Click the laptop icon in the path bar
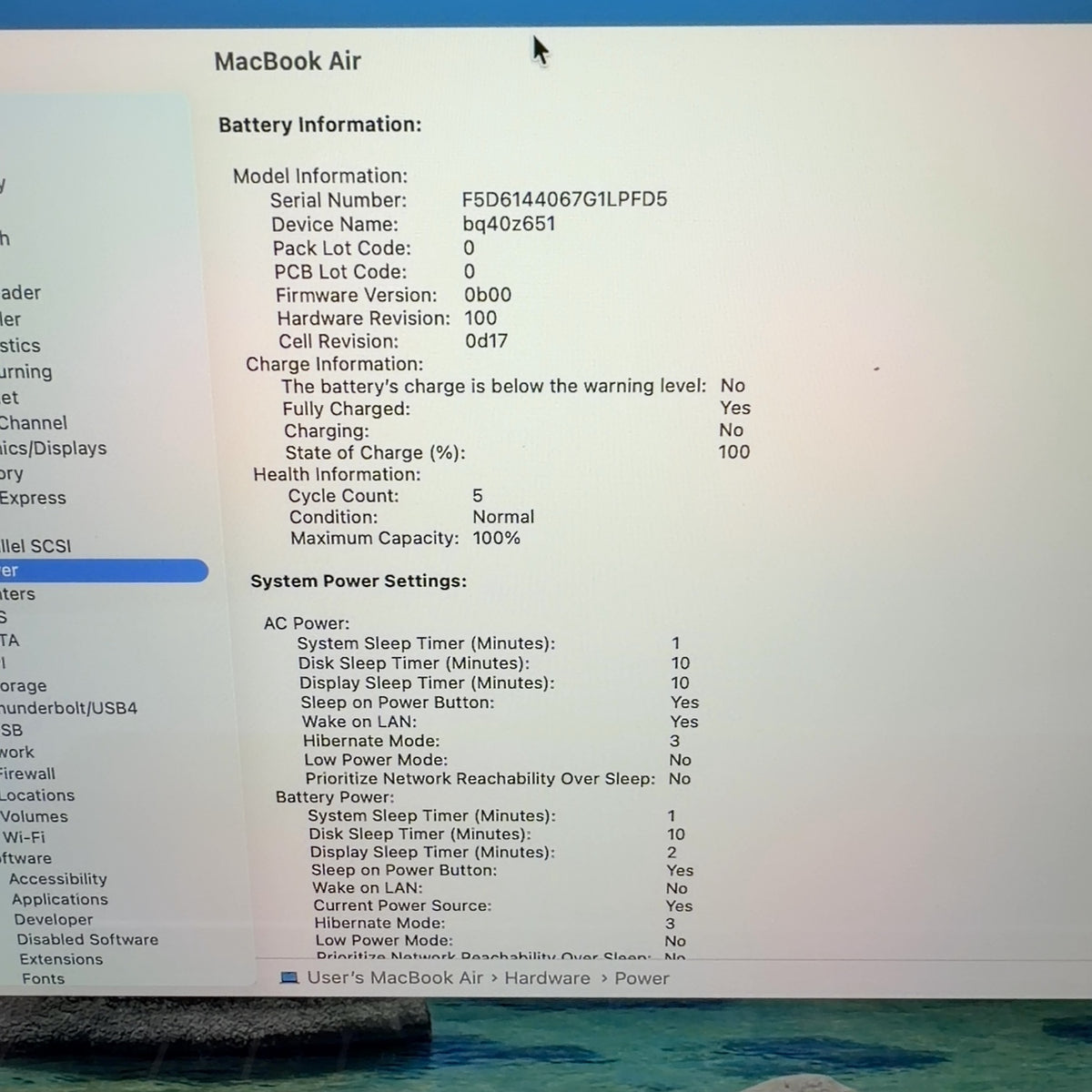The image size is (1092, 1092). 289,978
